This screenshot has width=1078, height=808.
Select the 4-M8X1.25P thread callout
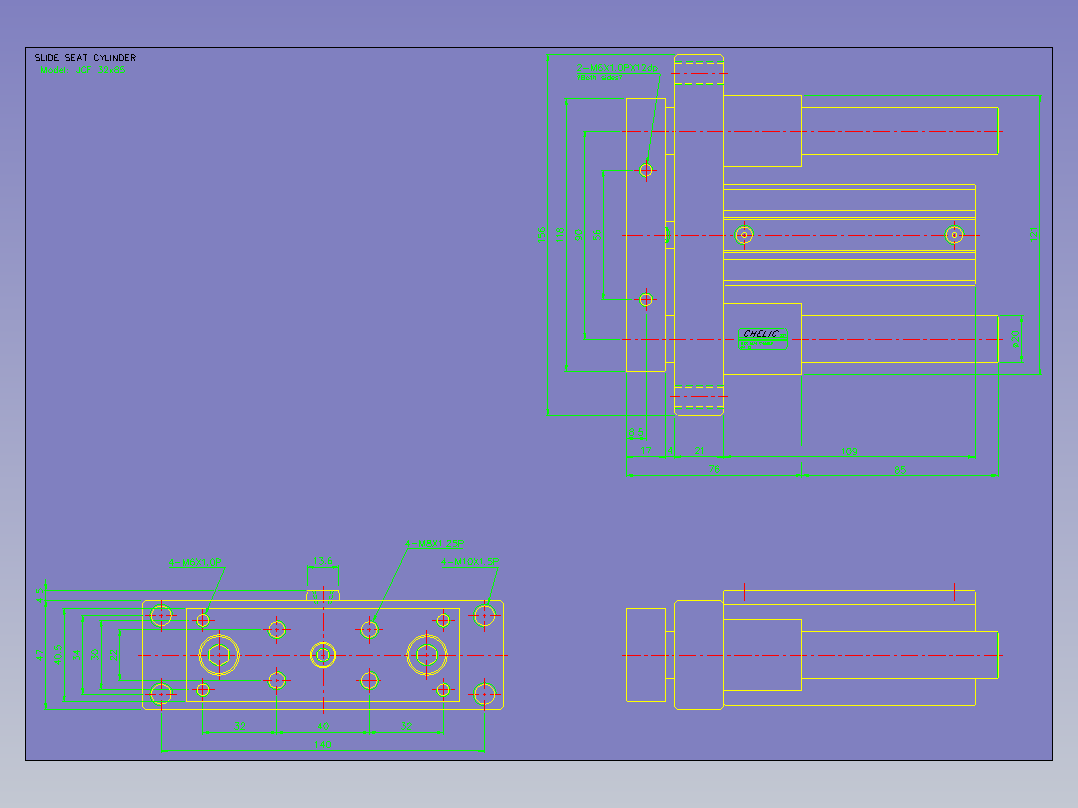pyautogui.click(x=434, y=544)
